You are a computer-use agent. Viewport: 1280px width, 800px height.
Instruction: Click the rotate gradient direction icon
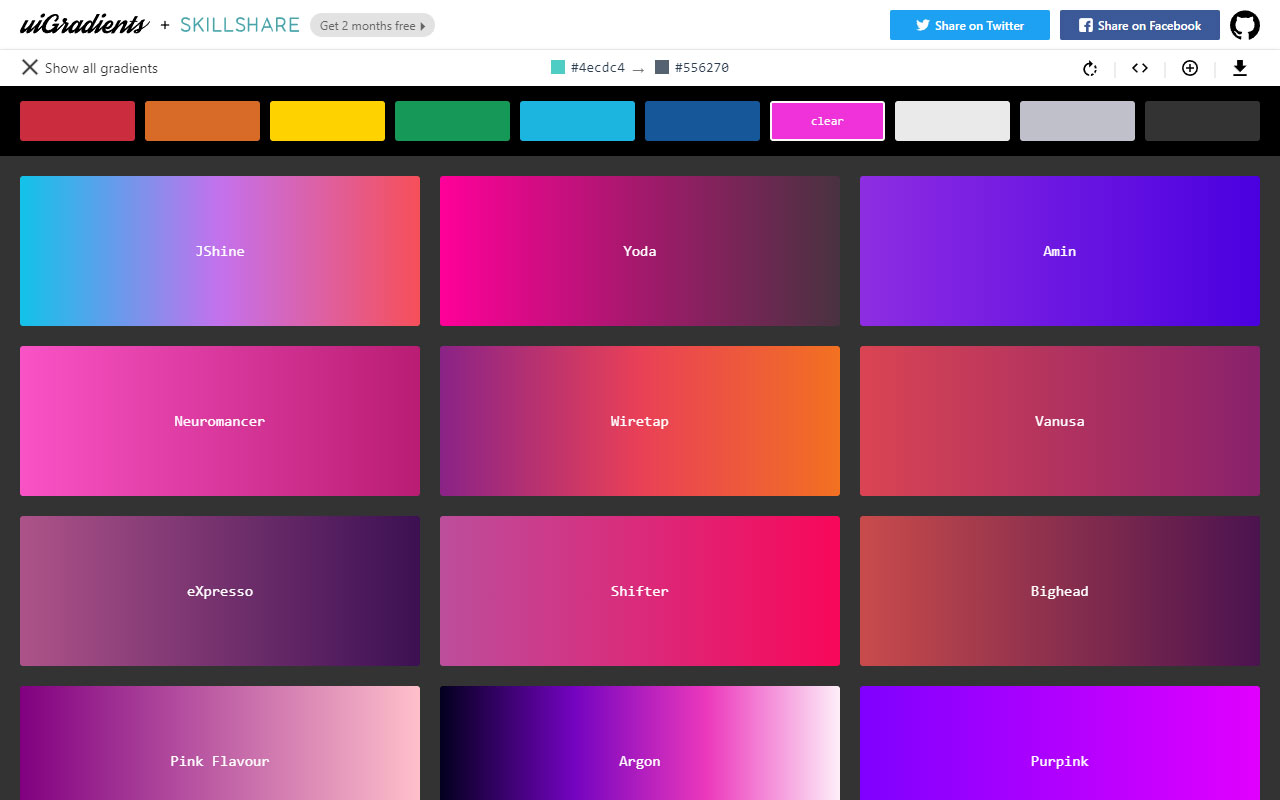tap(1089, 68)
